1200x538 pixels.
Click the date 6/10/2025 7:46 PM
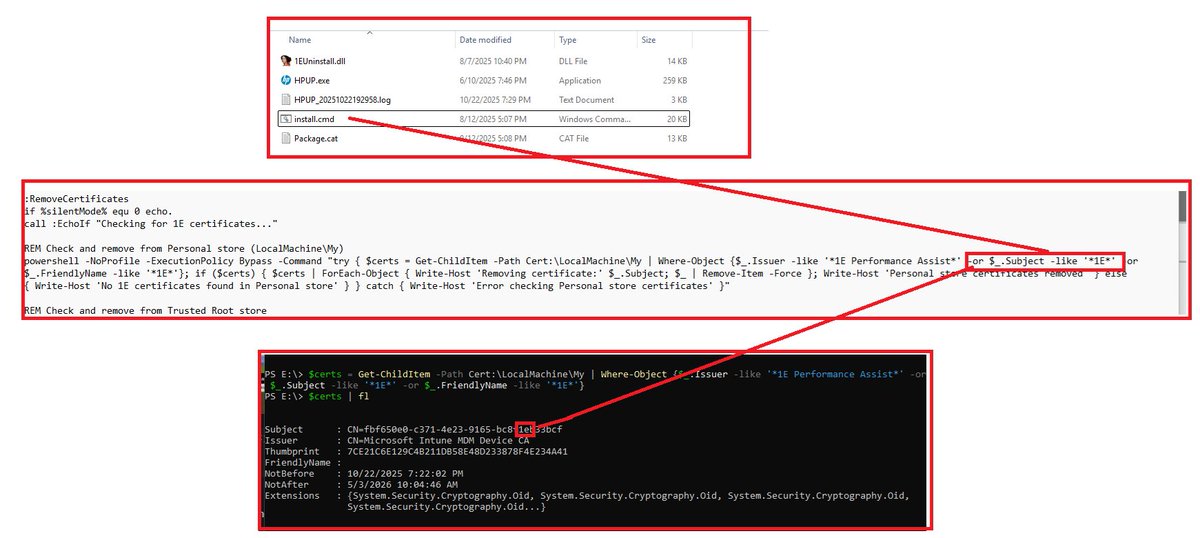coord(494,80)
